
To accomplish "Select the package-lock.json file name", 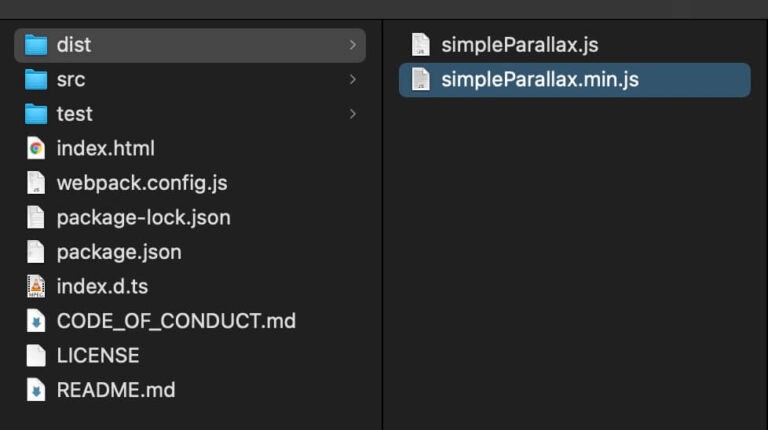I will click(x=144, y=217).
